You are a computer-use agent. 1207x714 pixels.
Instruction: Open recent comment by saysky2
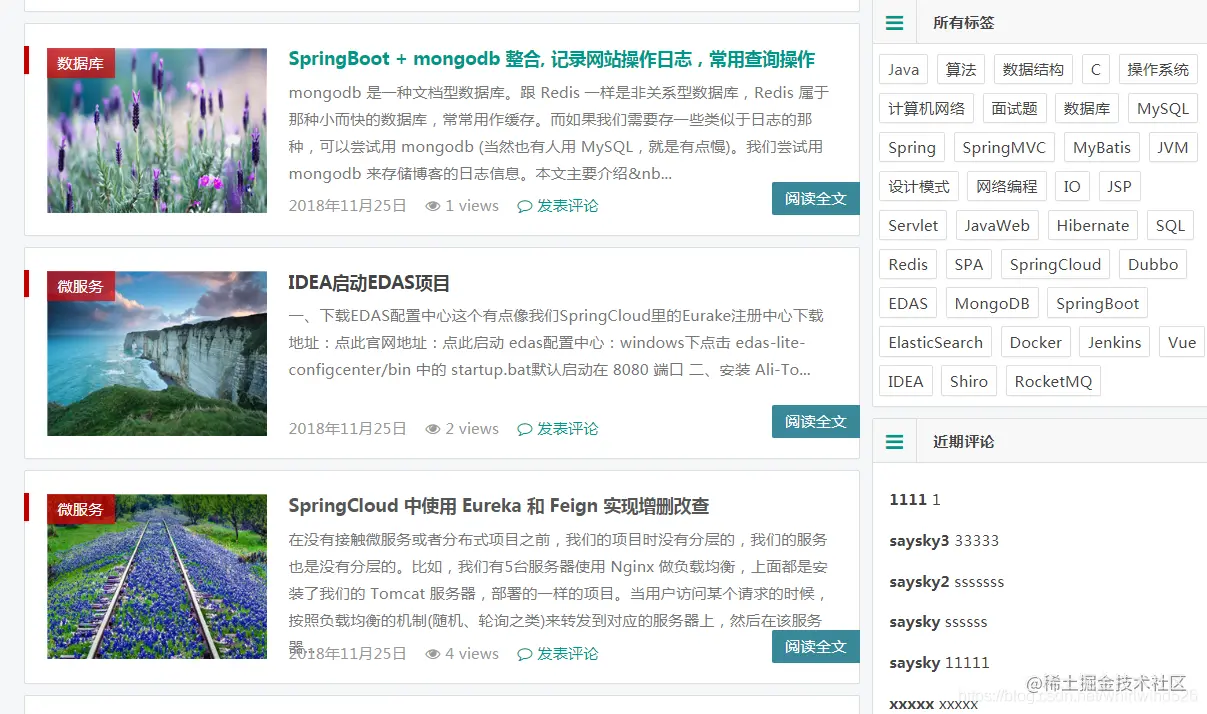coord(947,582)
